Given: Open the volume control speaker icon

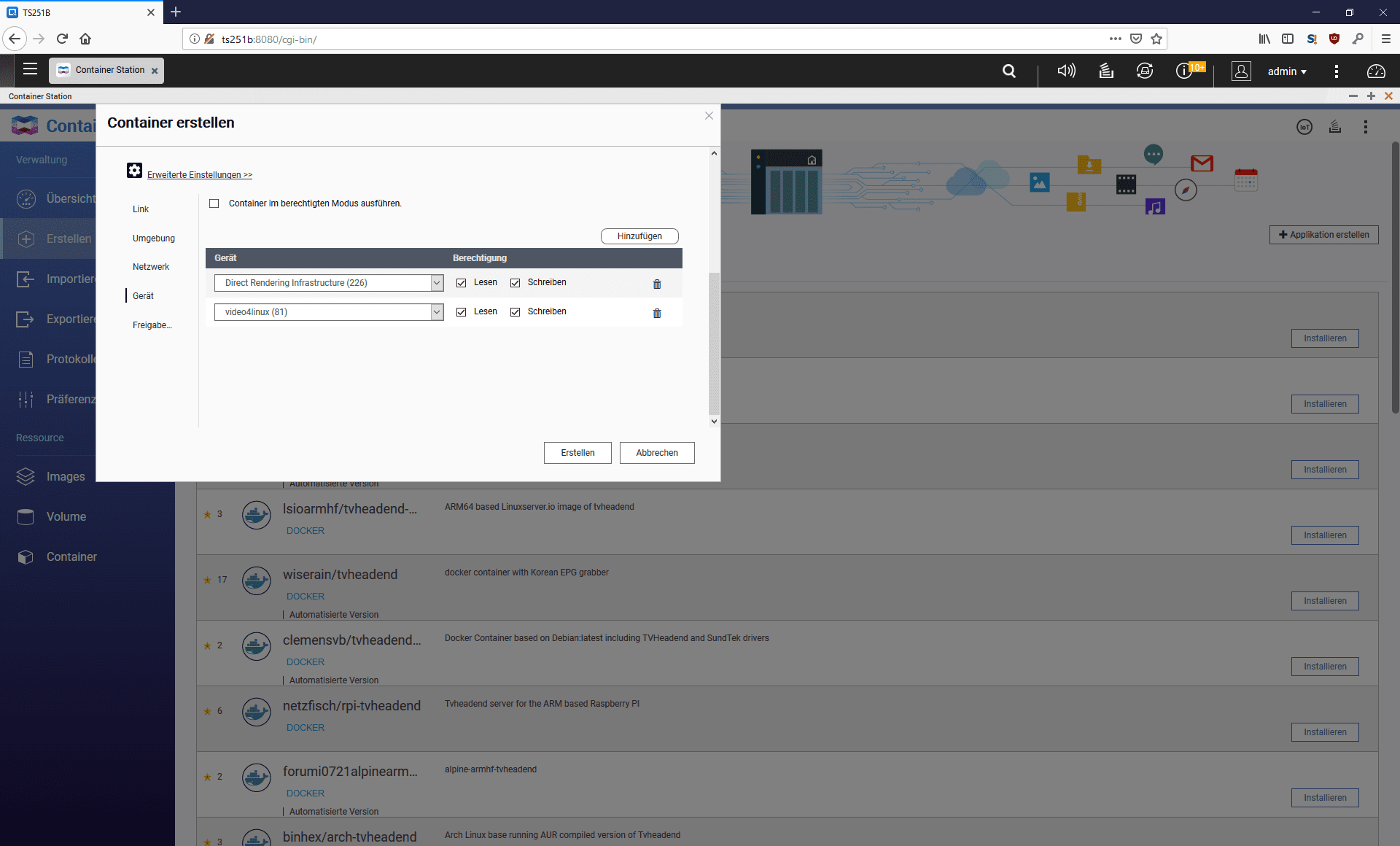Looking at the screenshot, I should (x=1066, y=71).
